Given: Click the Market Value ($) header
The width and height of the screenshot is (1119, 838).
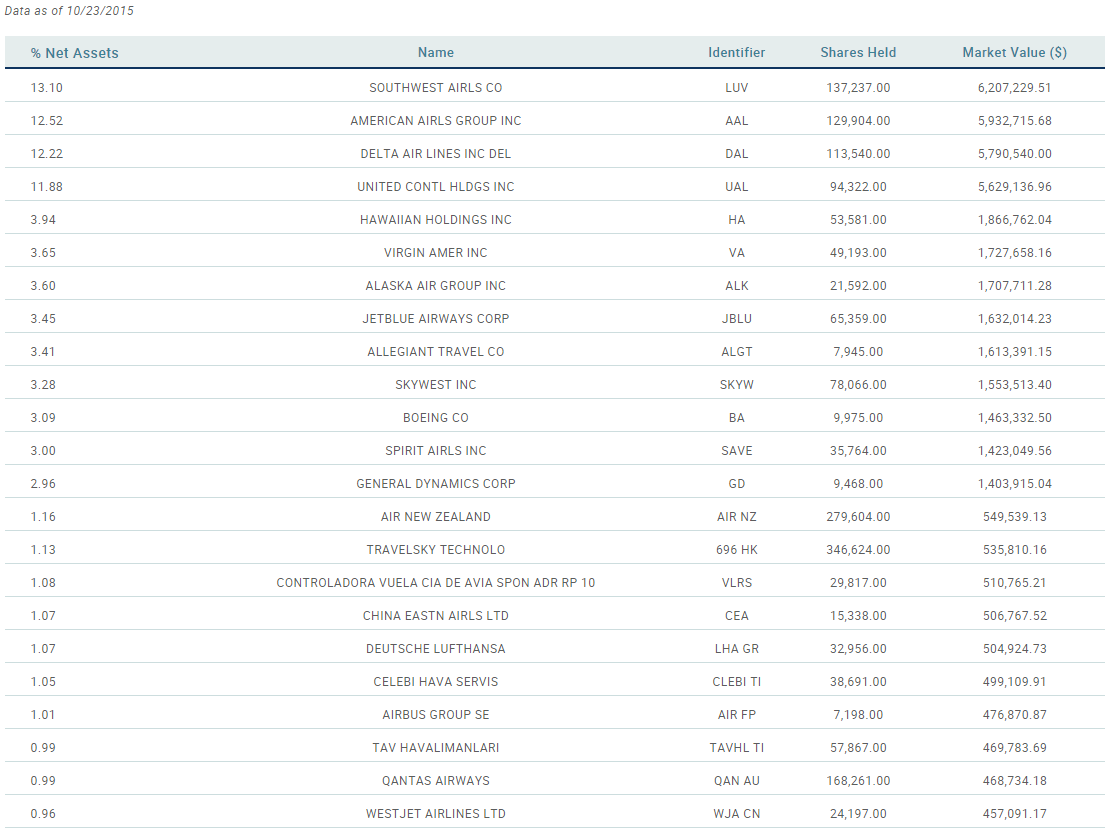Looking at the screenshot, I should 1014,52.
